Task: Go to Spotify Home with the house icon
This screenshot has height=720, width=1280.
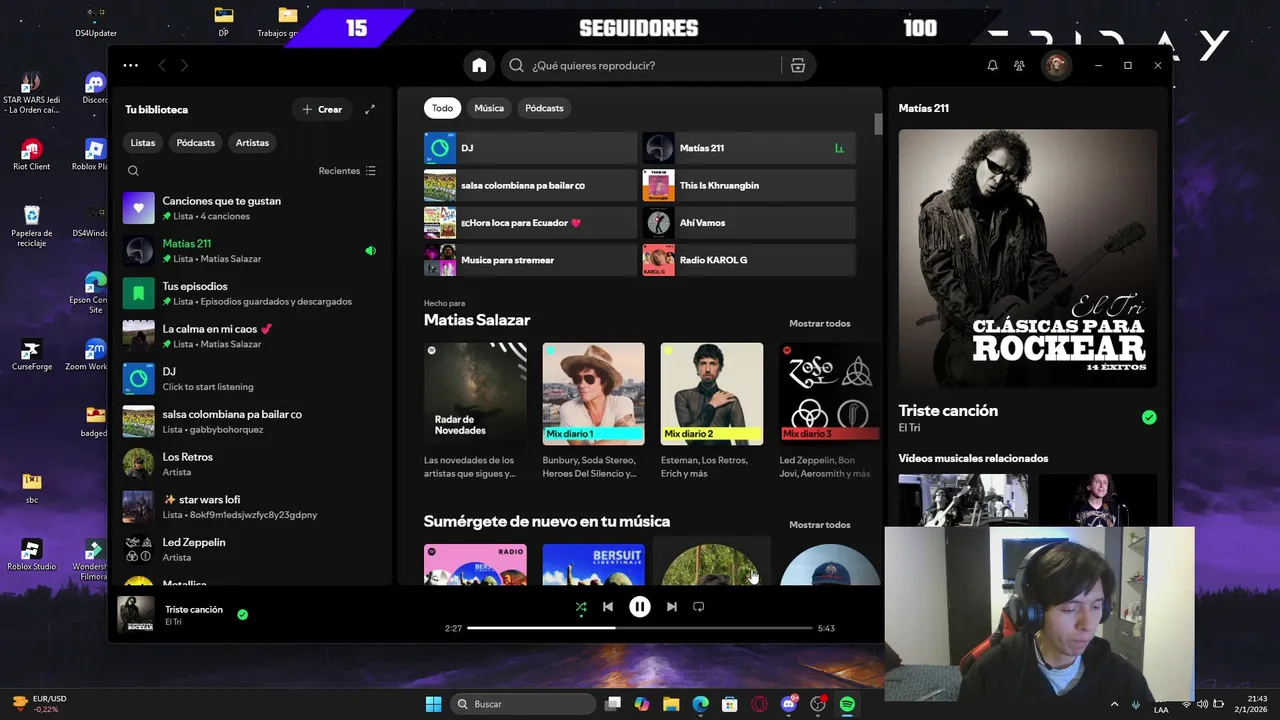Action: coord(479,65)
